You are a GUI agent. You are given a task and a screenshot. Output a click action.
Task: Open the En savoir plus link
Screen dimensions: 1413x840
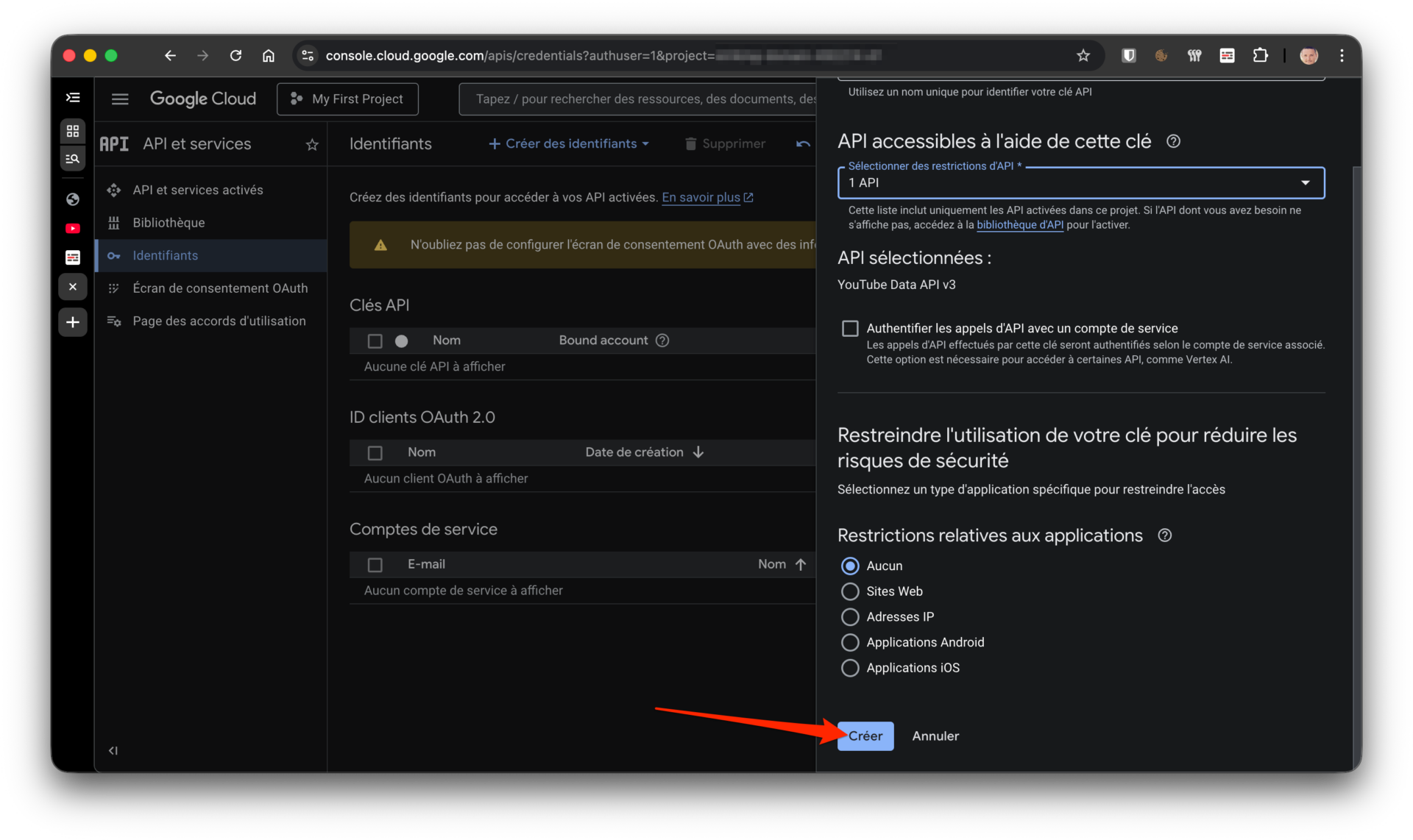coord(707,197)
